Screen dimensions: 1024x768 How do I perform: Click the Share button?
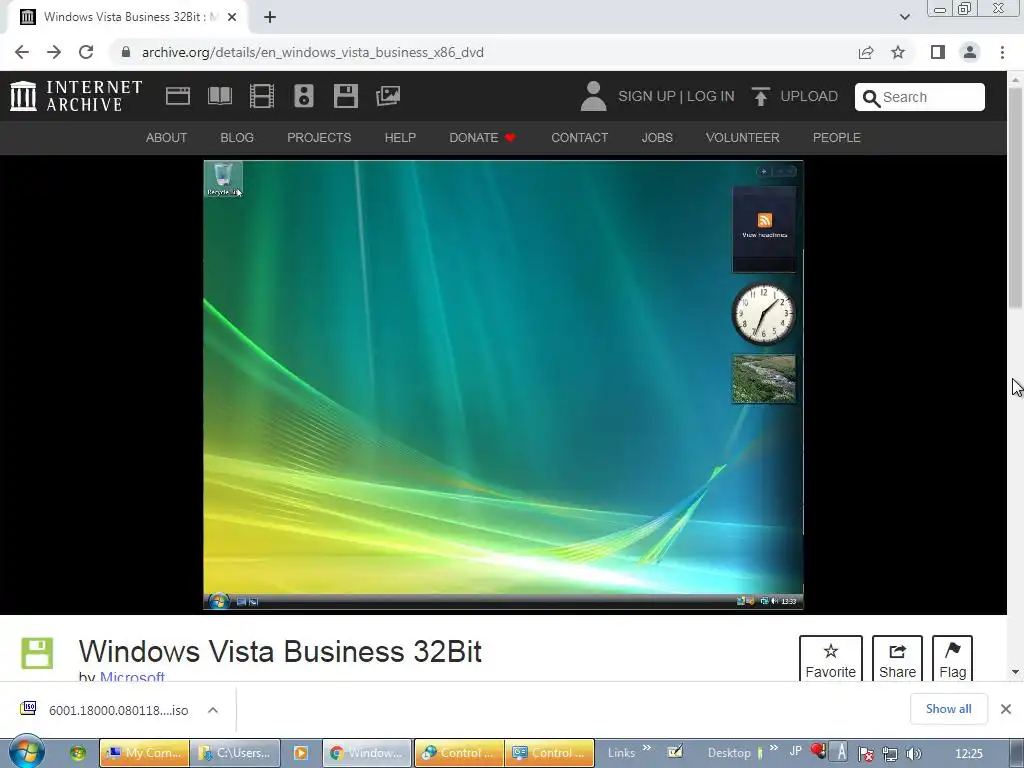897,658
